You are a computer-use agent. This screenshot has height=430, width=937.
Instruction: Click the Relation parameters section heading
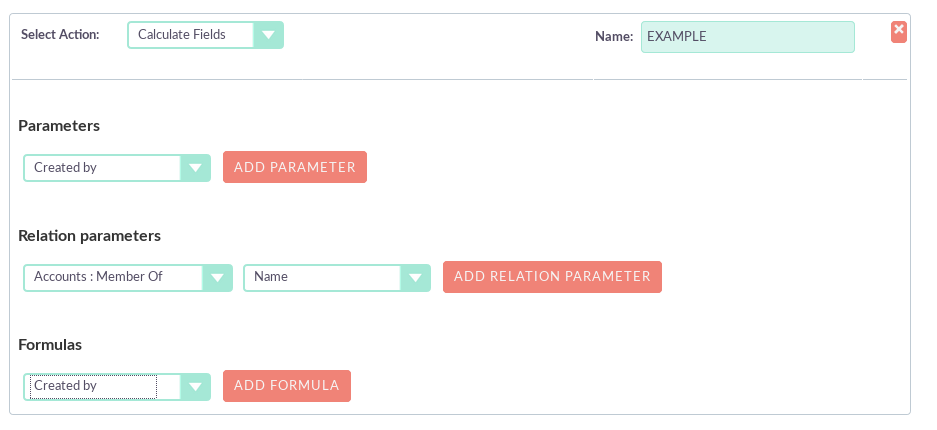tap(89, 236)
